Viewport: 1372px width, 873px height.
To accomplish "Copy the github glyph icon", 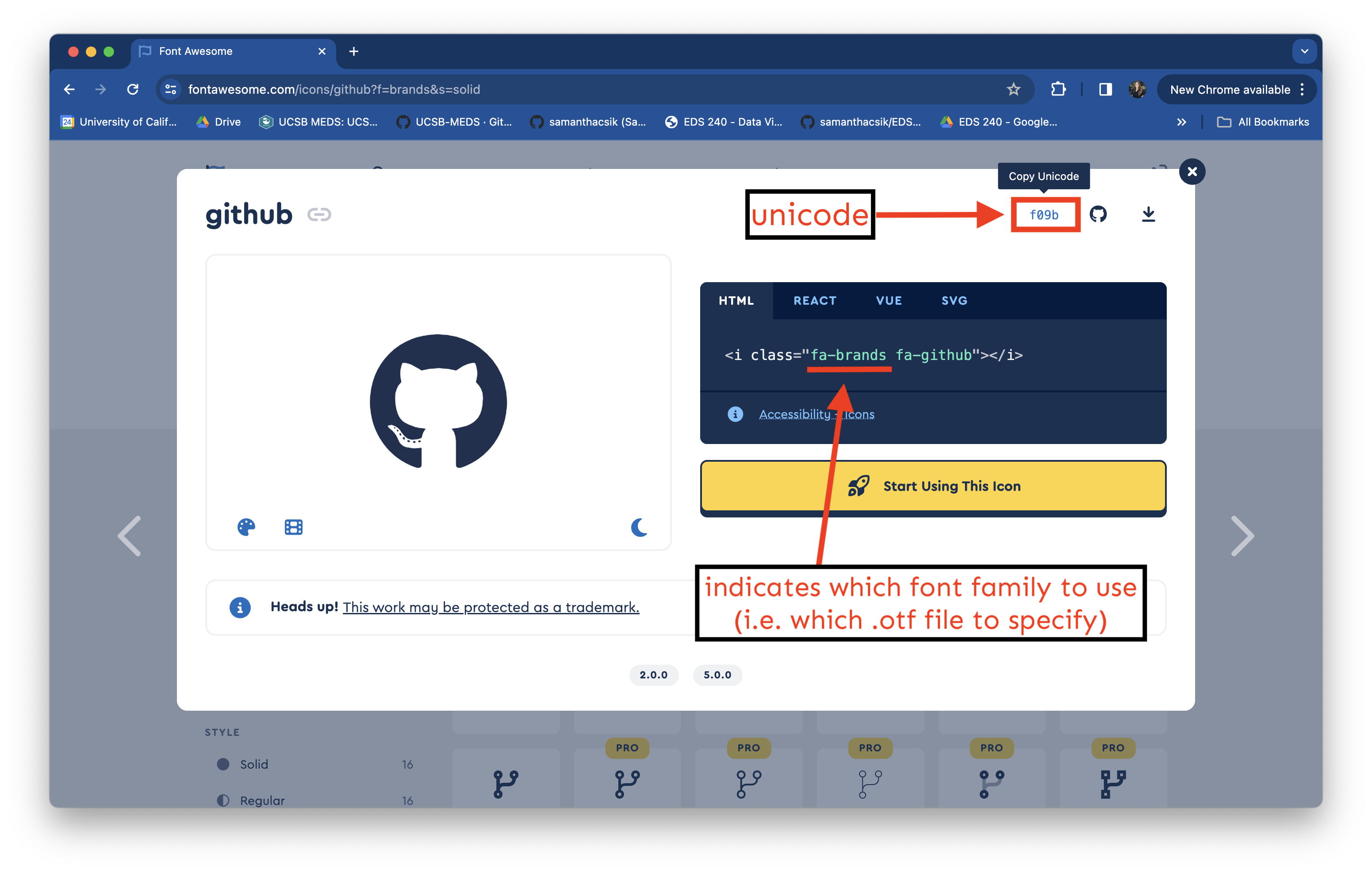I will [1098, 214].
